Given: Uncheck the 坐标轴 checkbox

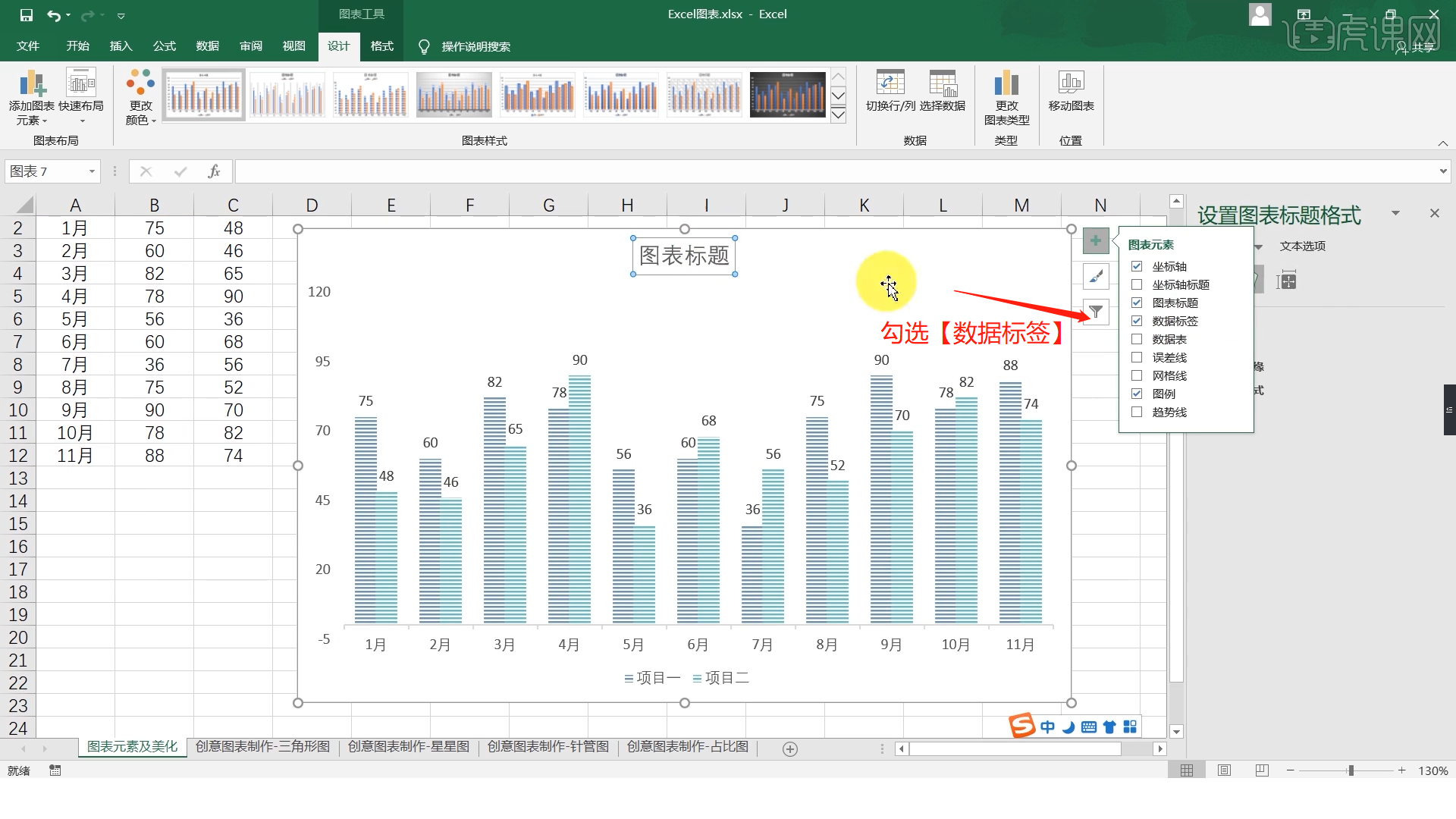Looking at the screenshot, I should (x=1137, y=266).
